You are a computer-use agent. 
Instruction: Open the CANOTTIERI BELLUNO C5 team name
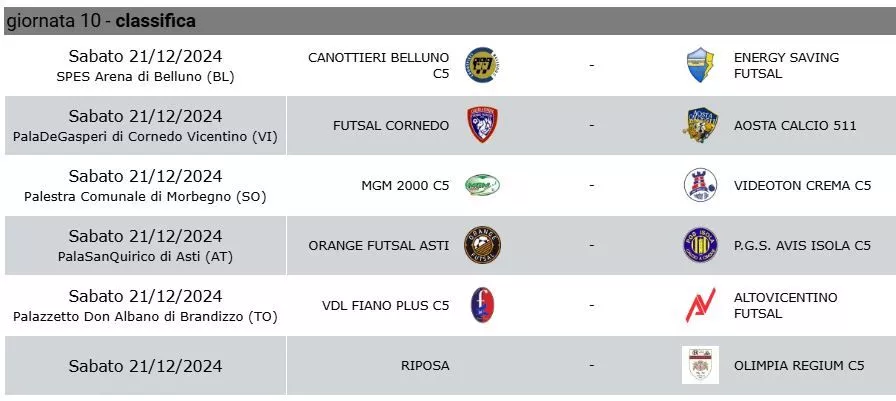(378, 65)
